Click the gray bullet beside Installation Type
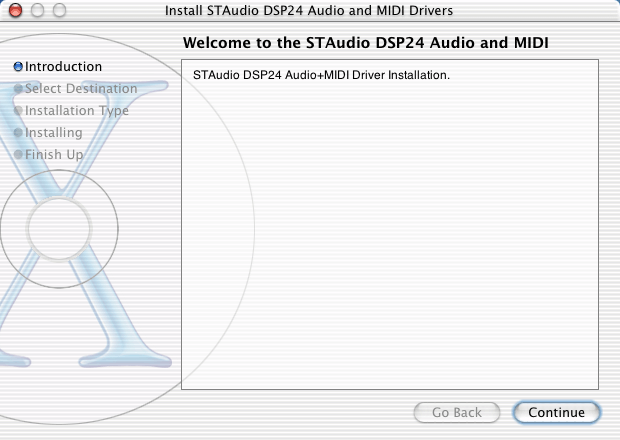Viewport: 620px width, 440px height. click(x=18, y=111)
